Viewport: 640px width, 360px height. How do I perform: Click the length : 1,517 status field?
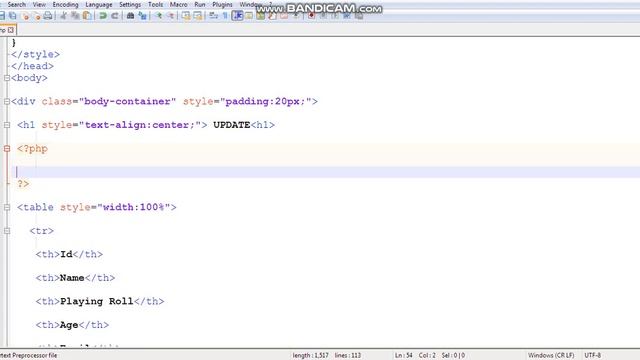[x=310, y=356]
